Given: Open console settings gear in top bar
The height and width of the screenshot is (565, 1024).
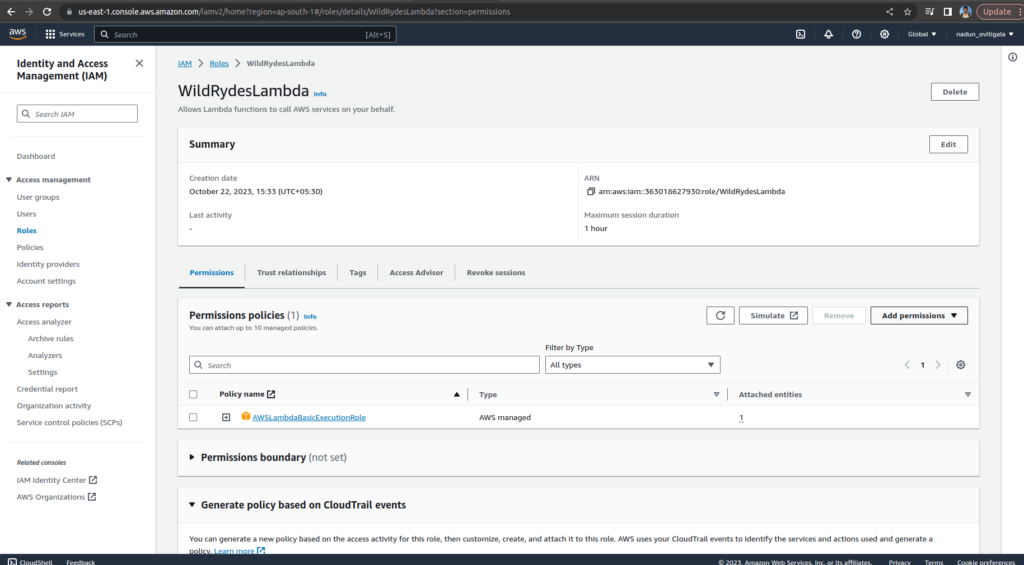Looking at the screenshot, I should click(884, 34).
